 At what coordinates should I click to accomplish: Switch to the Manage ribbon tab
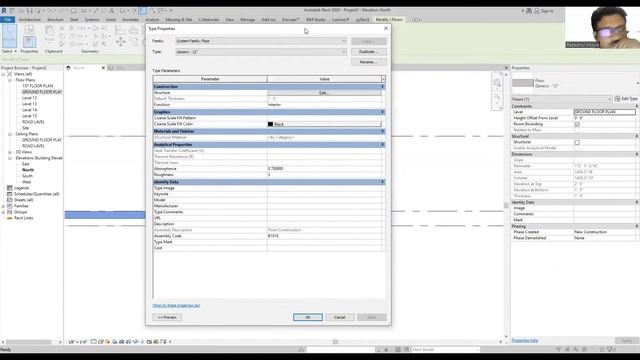[x=247, y=20]
